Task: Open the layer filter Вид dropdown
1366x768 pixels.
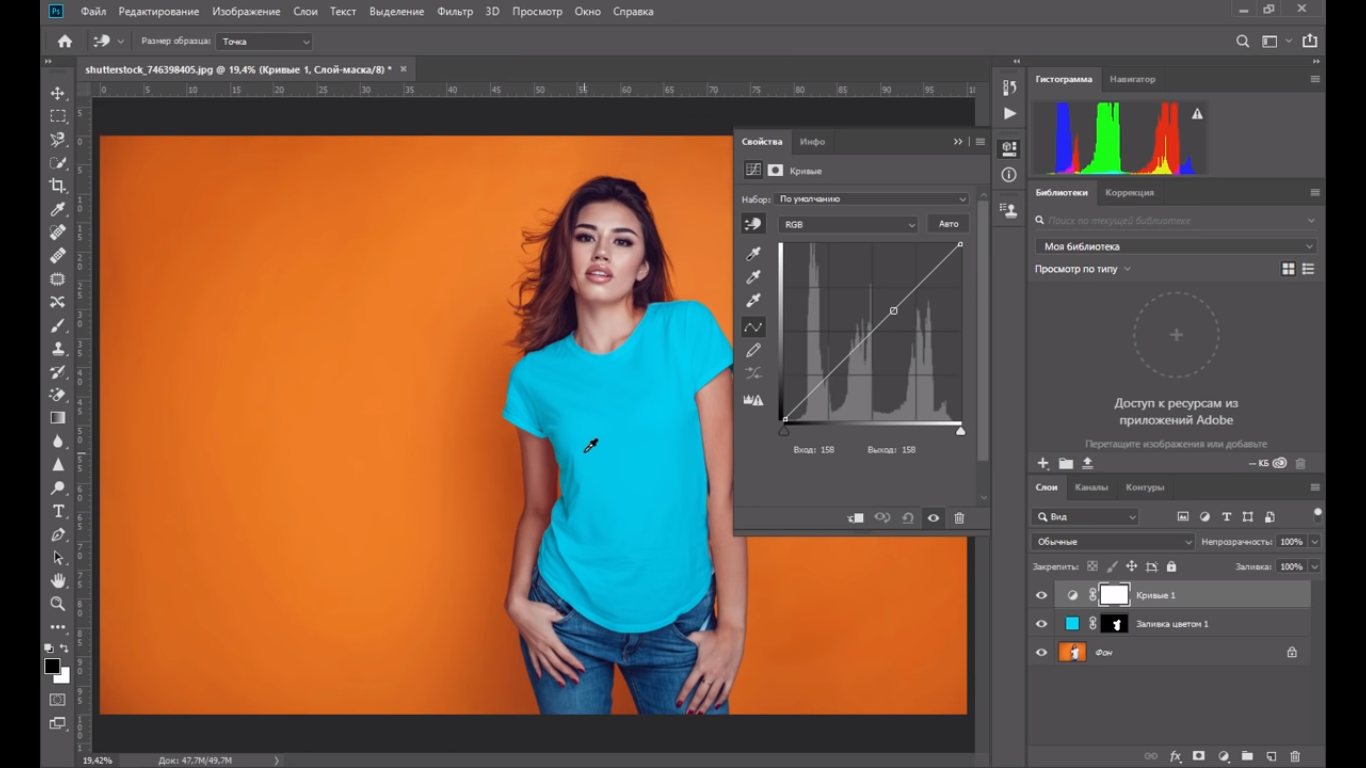Action: pyautogui.click(x=1086, y=517)
